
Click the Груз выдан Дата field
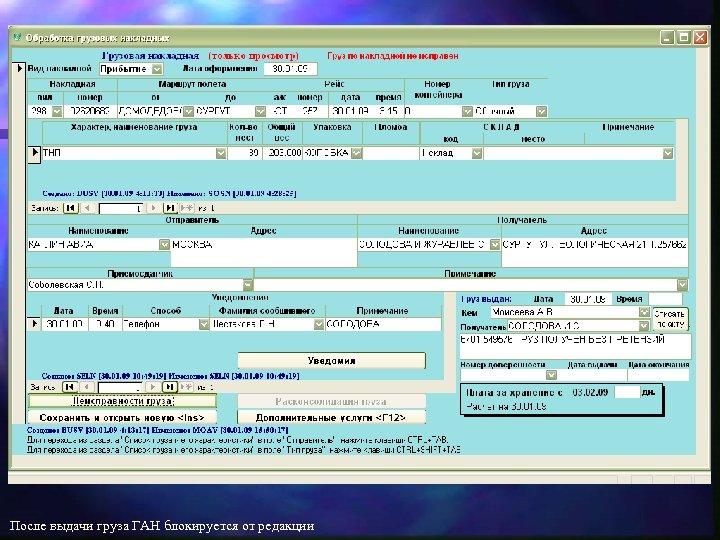coord(588,299)
